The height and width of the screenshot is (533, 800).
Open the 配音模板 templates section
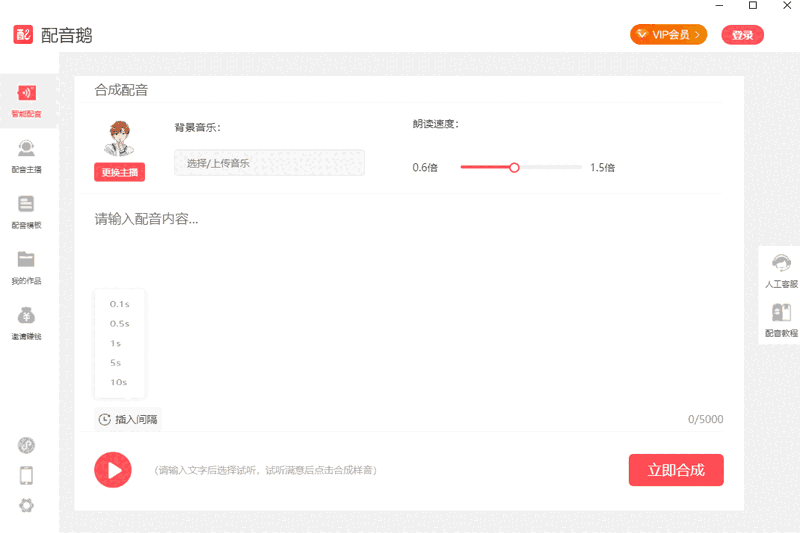27,212
